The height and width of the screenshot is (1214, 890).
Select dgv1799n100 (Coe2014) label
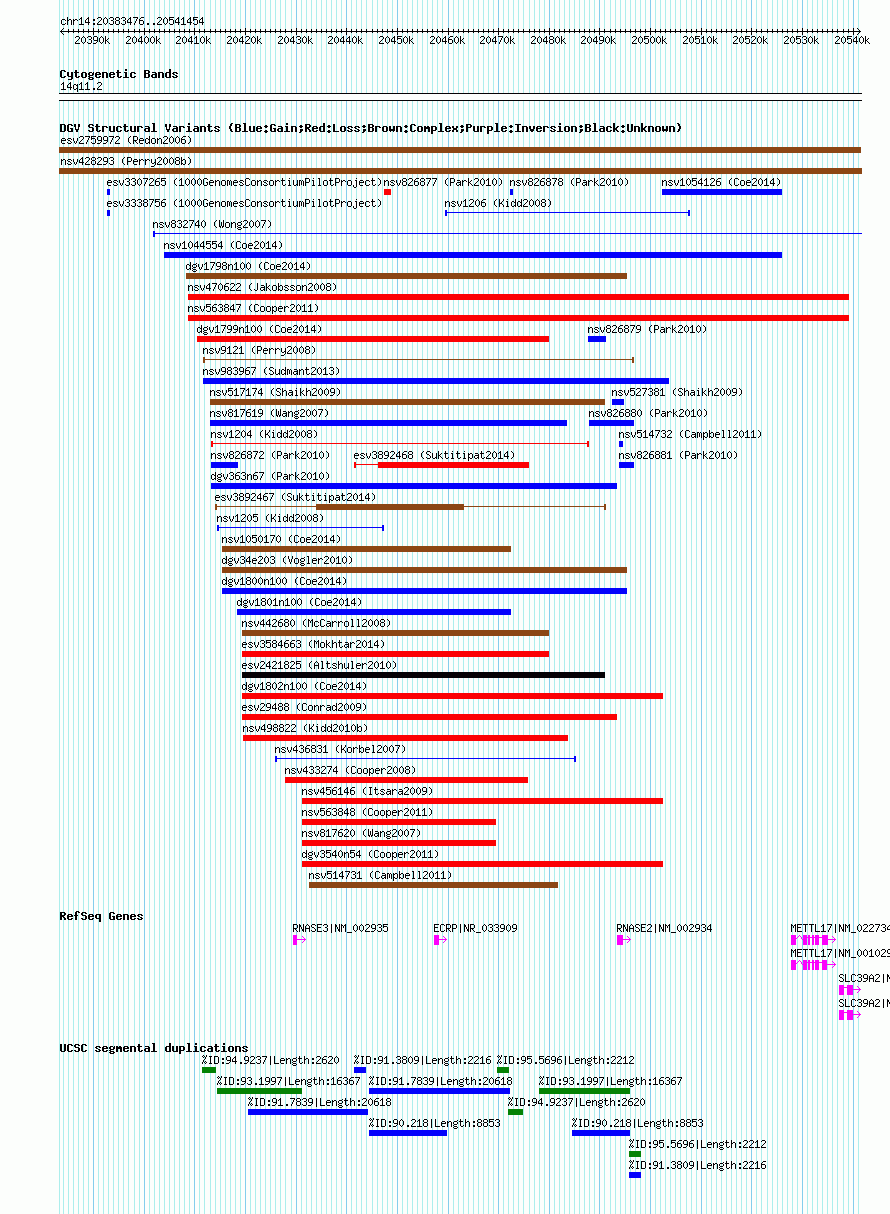click(x=259, y=329)
